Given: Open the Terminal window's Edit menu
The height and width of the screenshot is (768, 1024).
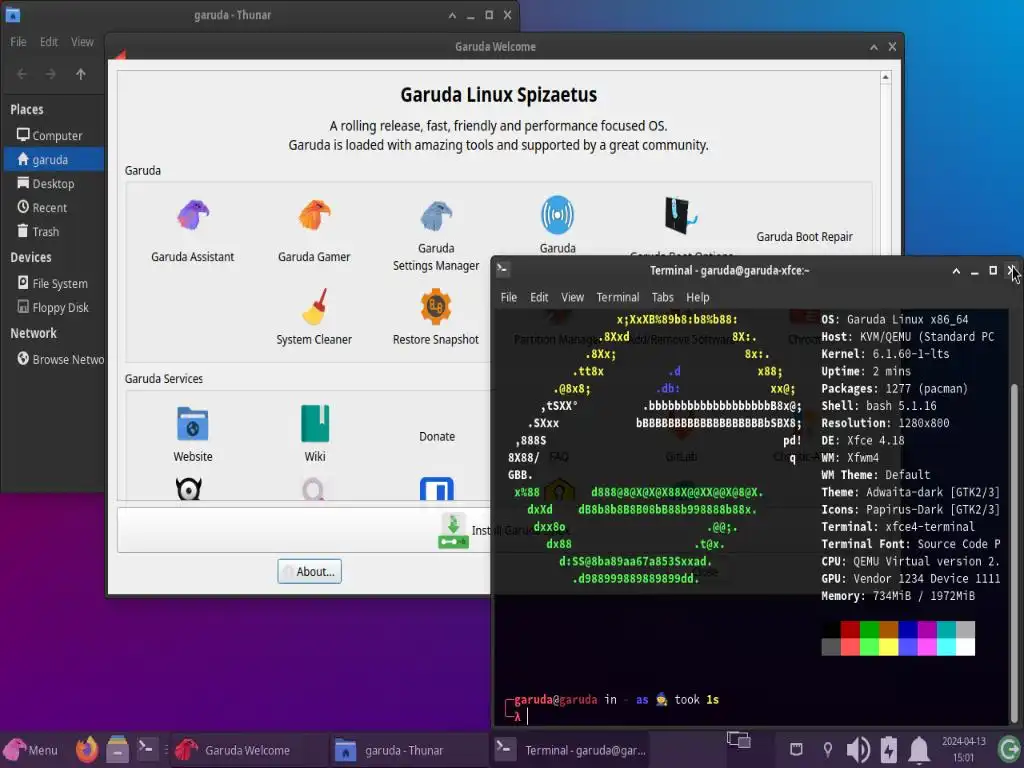Looking at the screenshot, I should pyautogui.click(x=539, y=297).
